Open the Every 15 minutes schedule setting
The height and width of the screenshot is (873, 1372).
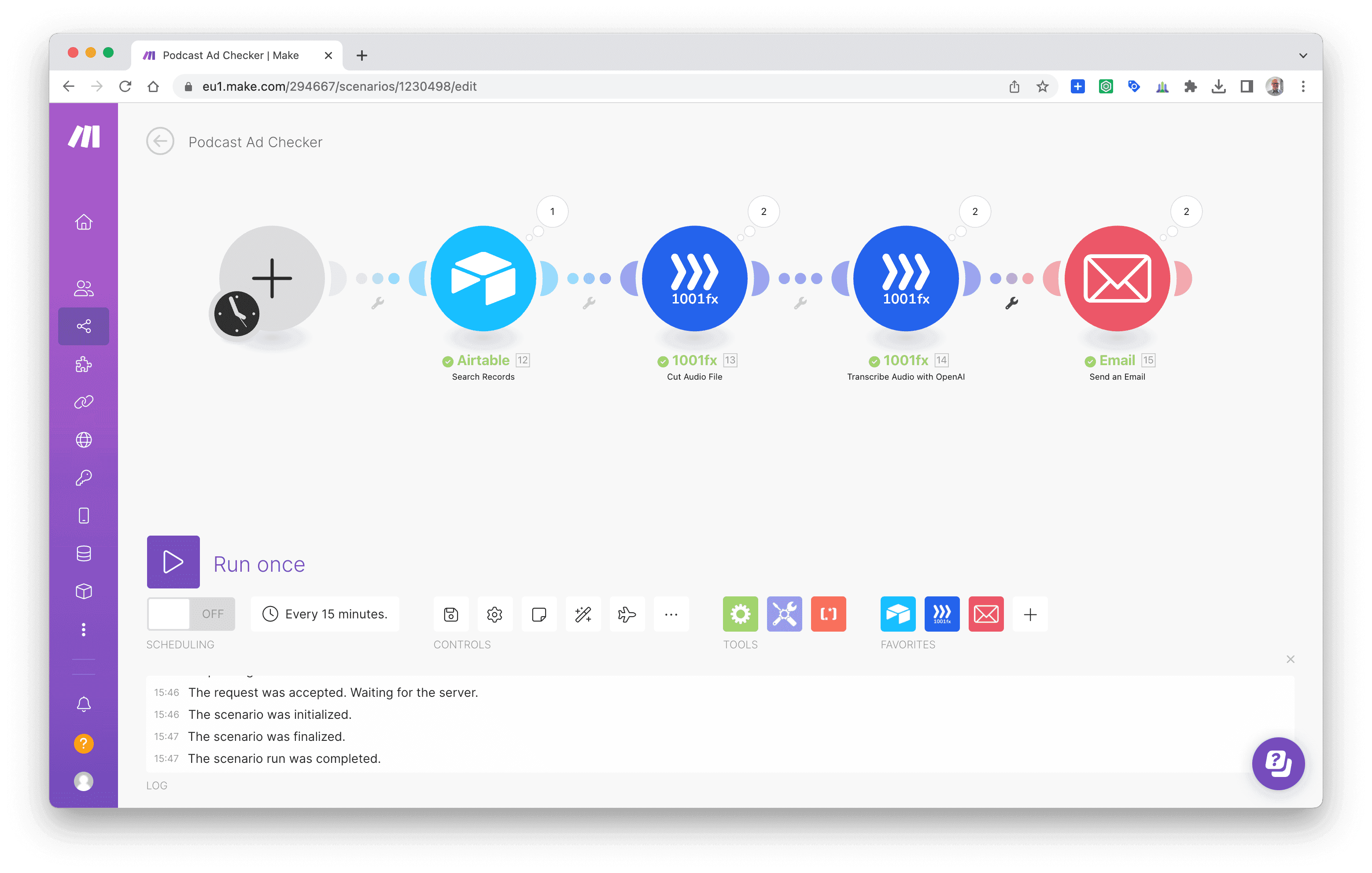[x=325, y=614]
